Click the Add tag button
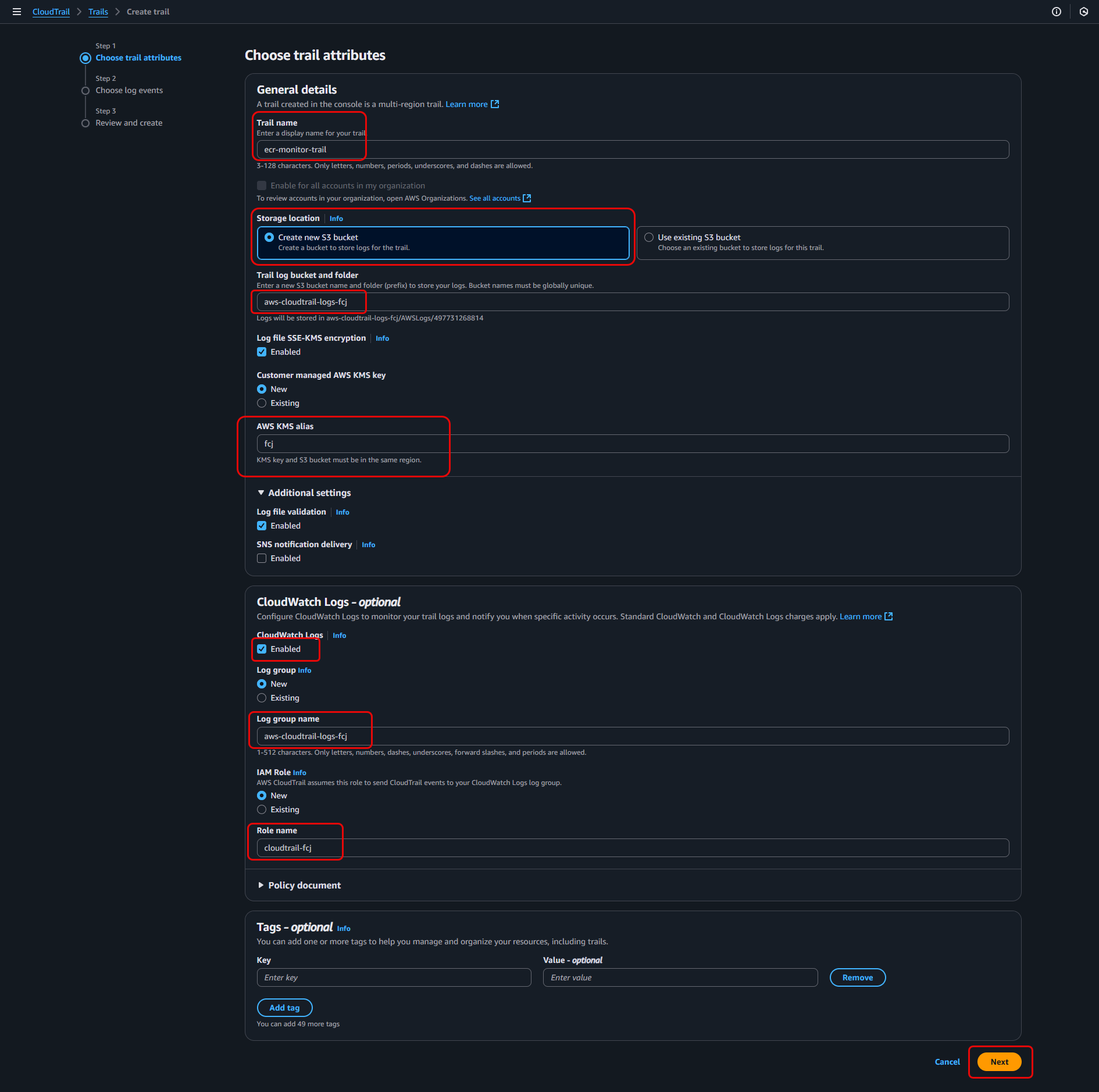The width and height of the screenshot is (1099, 1092). click(284, 1008)
